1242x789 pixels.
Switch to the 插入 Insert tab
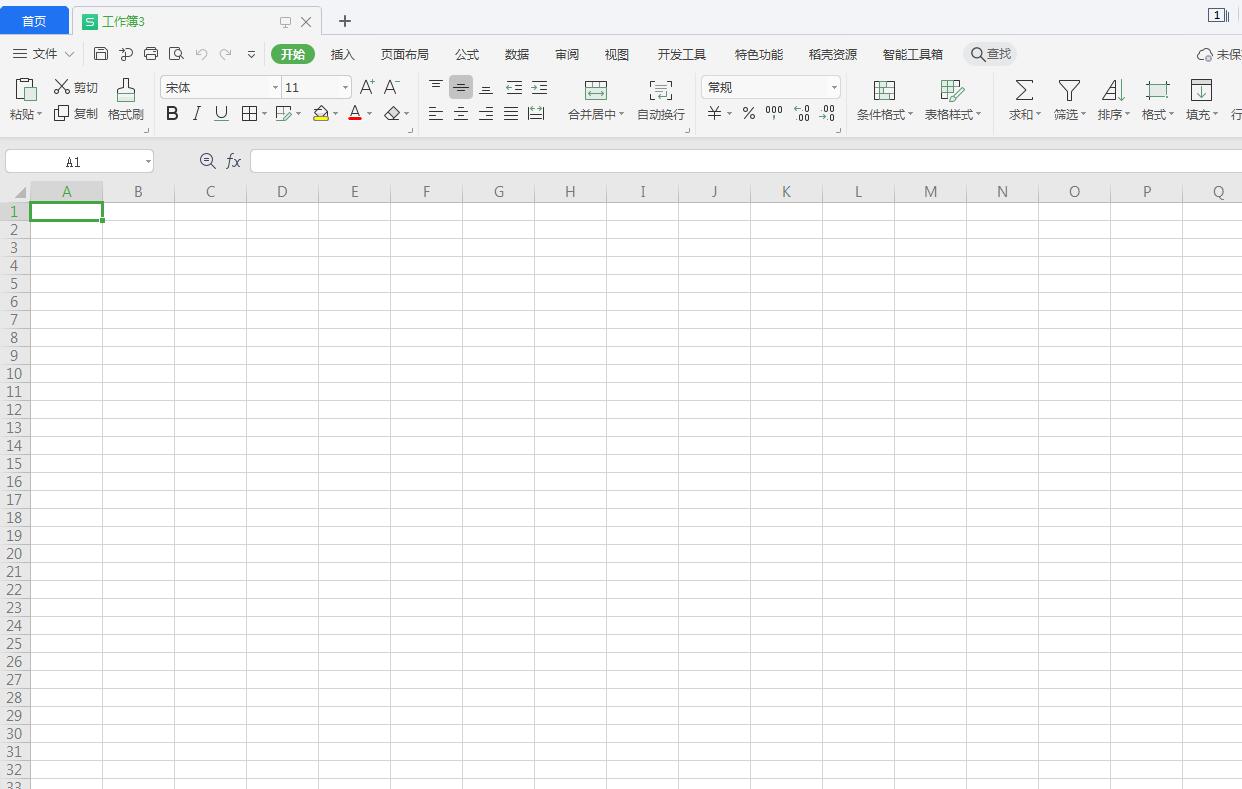pyautogui.click(x=343, y=54)
